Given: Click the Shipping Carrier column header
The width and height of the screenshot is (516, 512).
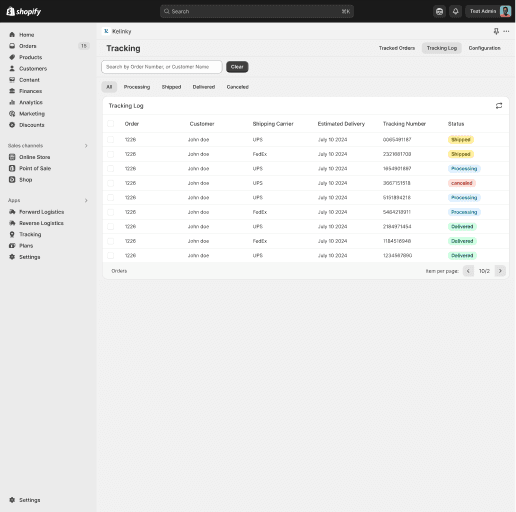Looking at the screenshot, I should click(273, 124).
